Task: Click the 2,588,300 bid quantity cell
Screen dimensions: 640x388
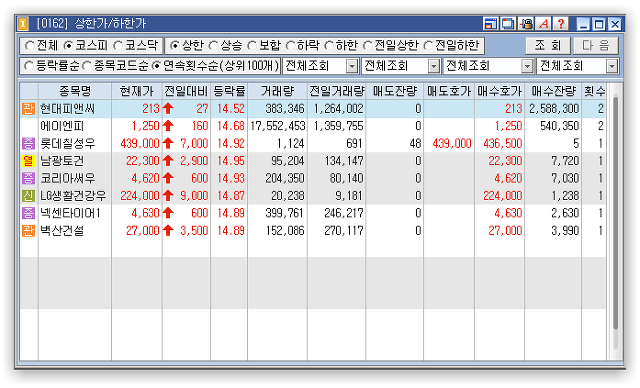Action: pyautogui.click(x=554, y=109)
